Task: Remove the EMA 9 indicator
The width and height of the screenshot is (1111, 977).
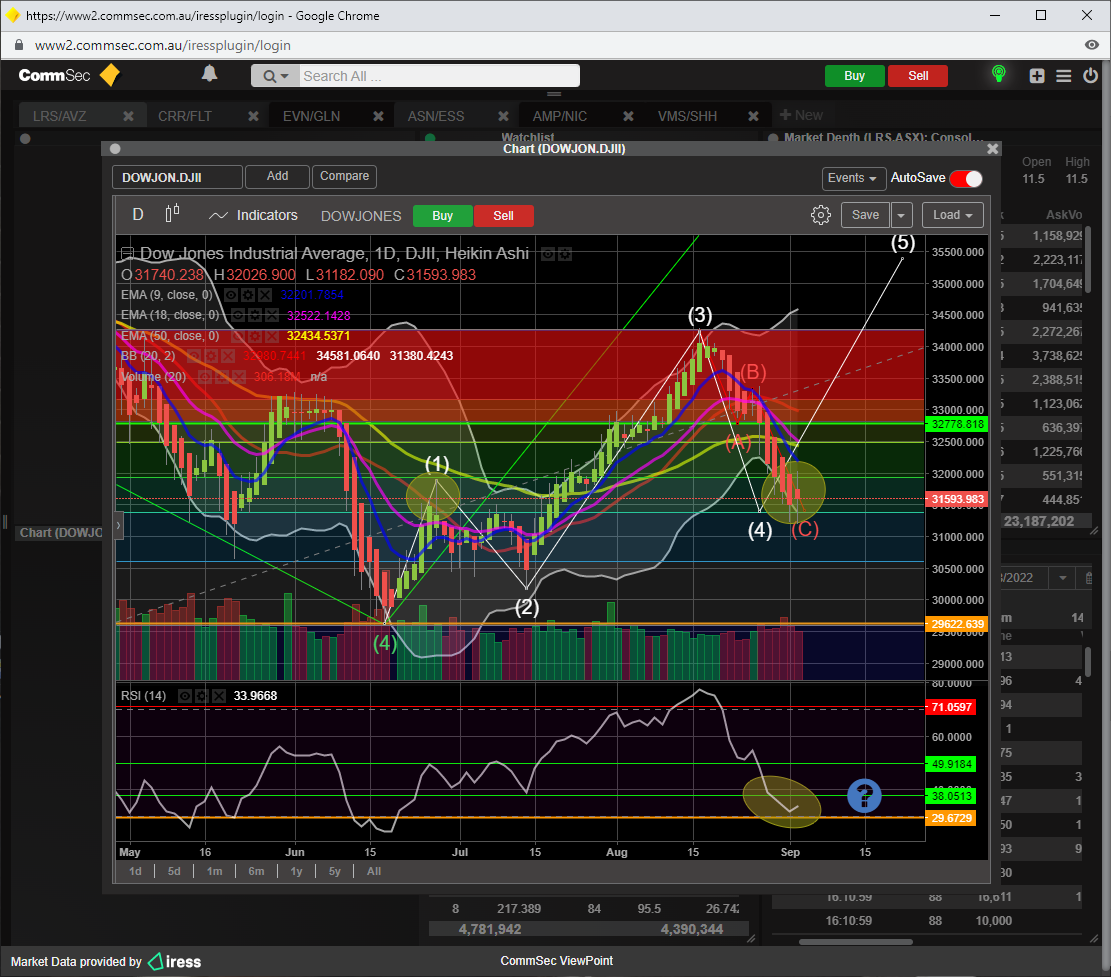Action: click(x=264, y=295)
